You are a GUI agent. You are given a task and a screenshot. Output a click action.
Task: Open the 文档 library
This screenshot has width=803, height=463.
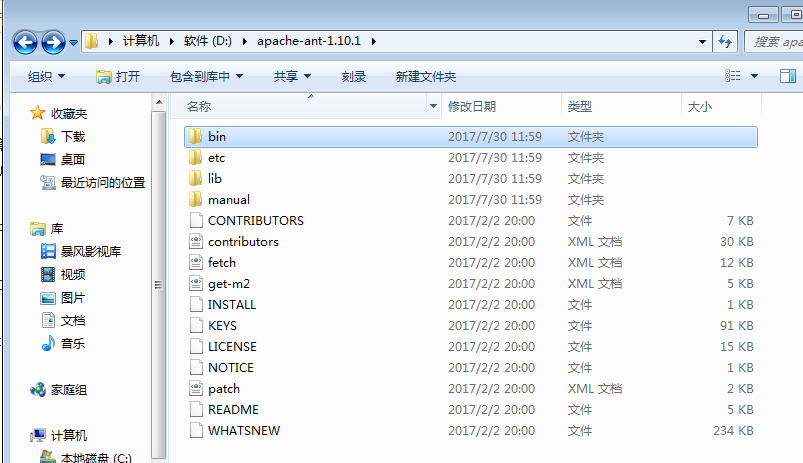click(73, 321)
